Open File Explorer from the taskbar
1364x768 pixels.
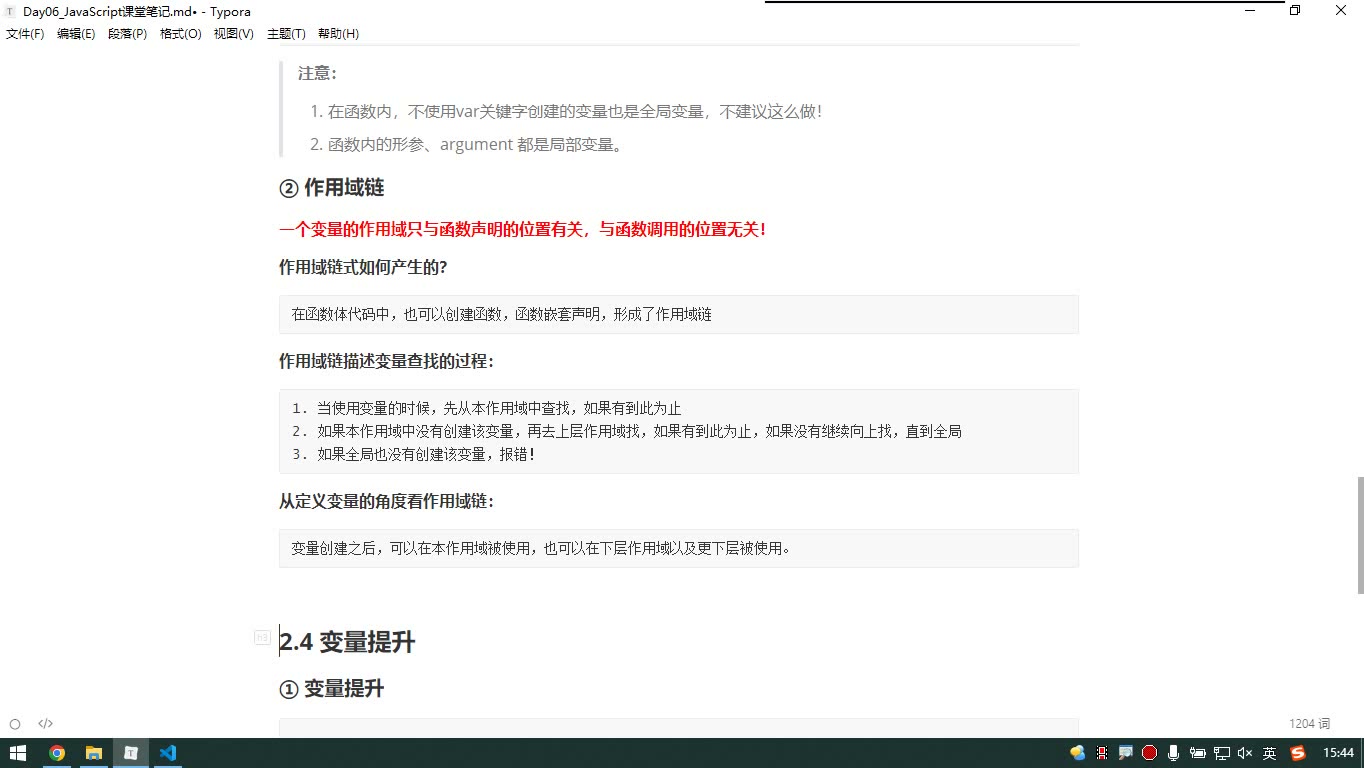point(93,753)
